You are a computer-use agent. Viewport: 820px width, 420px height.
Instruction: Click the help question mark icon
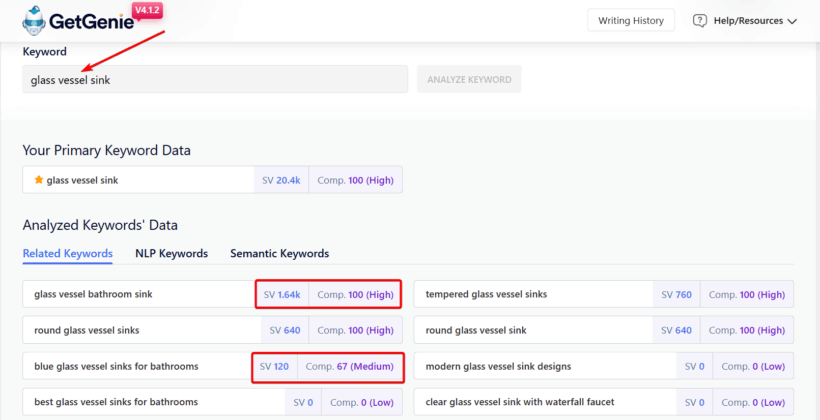[699, 20]
